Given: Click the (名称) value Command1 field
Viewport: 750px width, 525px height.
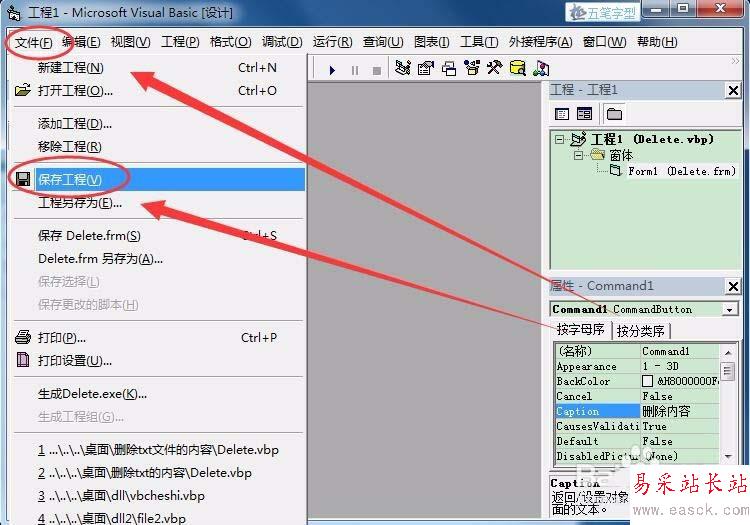Looking at the screenshot, I should 680,351.
